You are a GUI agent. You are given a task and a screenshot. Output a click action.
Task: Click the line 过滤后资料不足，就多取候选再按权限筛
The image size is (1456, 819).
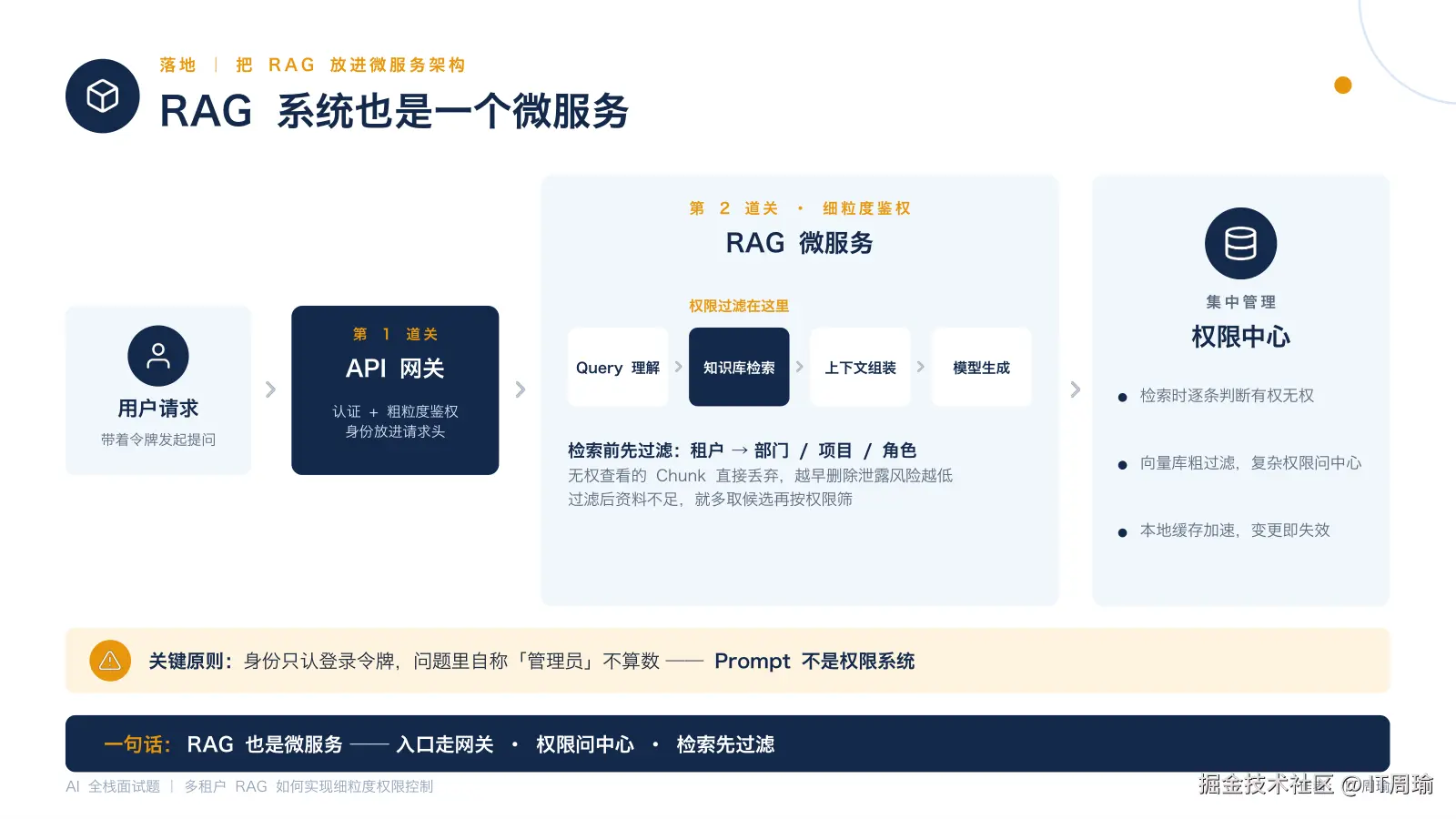click(711, 500)
